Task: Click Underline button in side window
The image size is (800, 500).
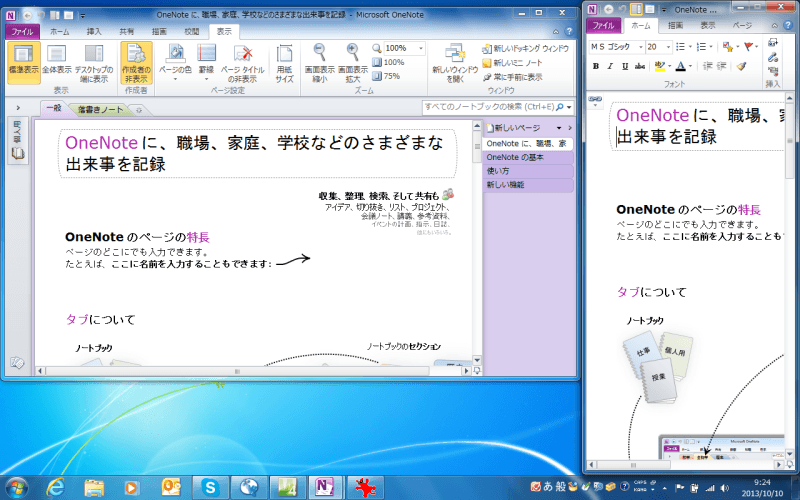Action: pyautogui.click(x=625, y=66)
